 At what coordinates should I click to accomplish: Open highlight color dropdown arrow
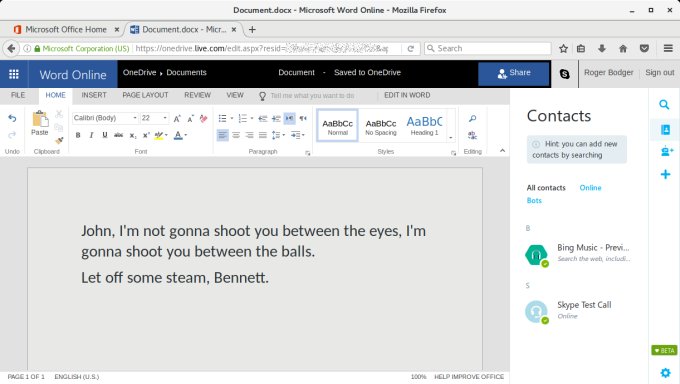click(x=167, y=135)
